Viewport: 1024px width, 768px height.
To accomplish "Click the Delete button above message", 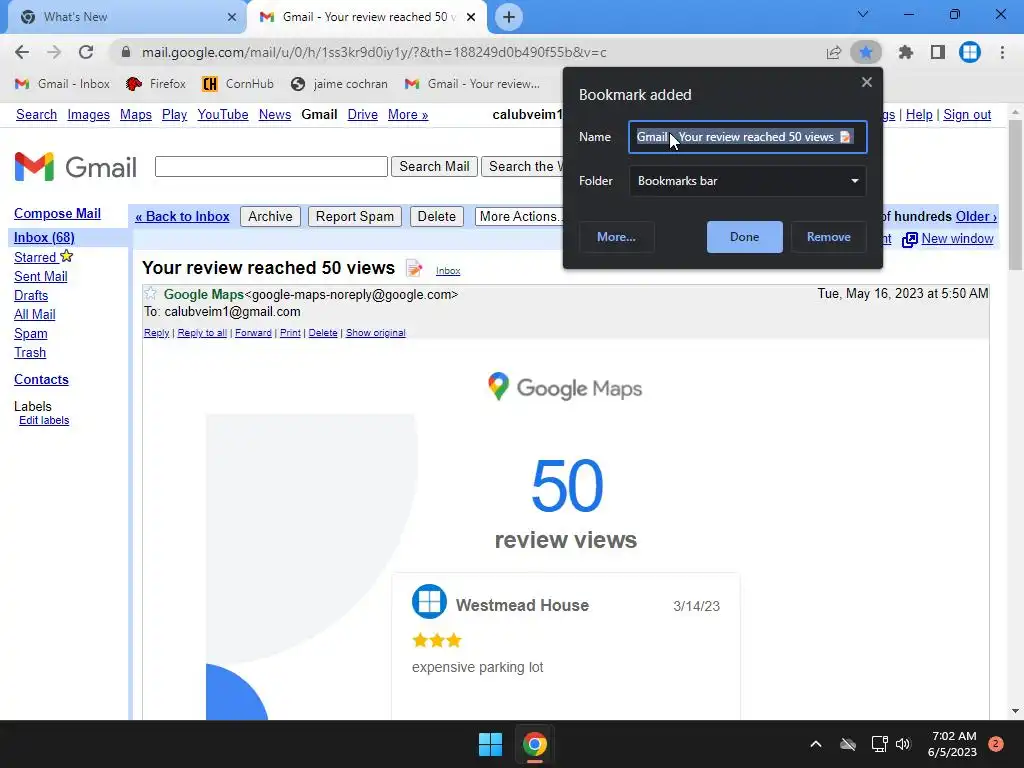I will click(436, 216).
